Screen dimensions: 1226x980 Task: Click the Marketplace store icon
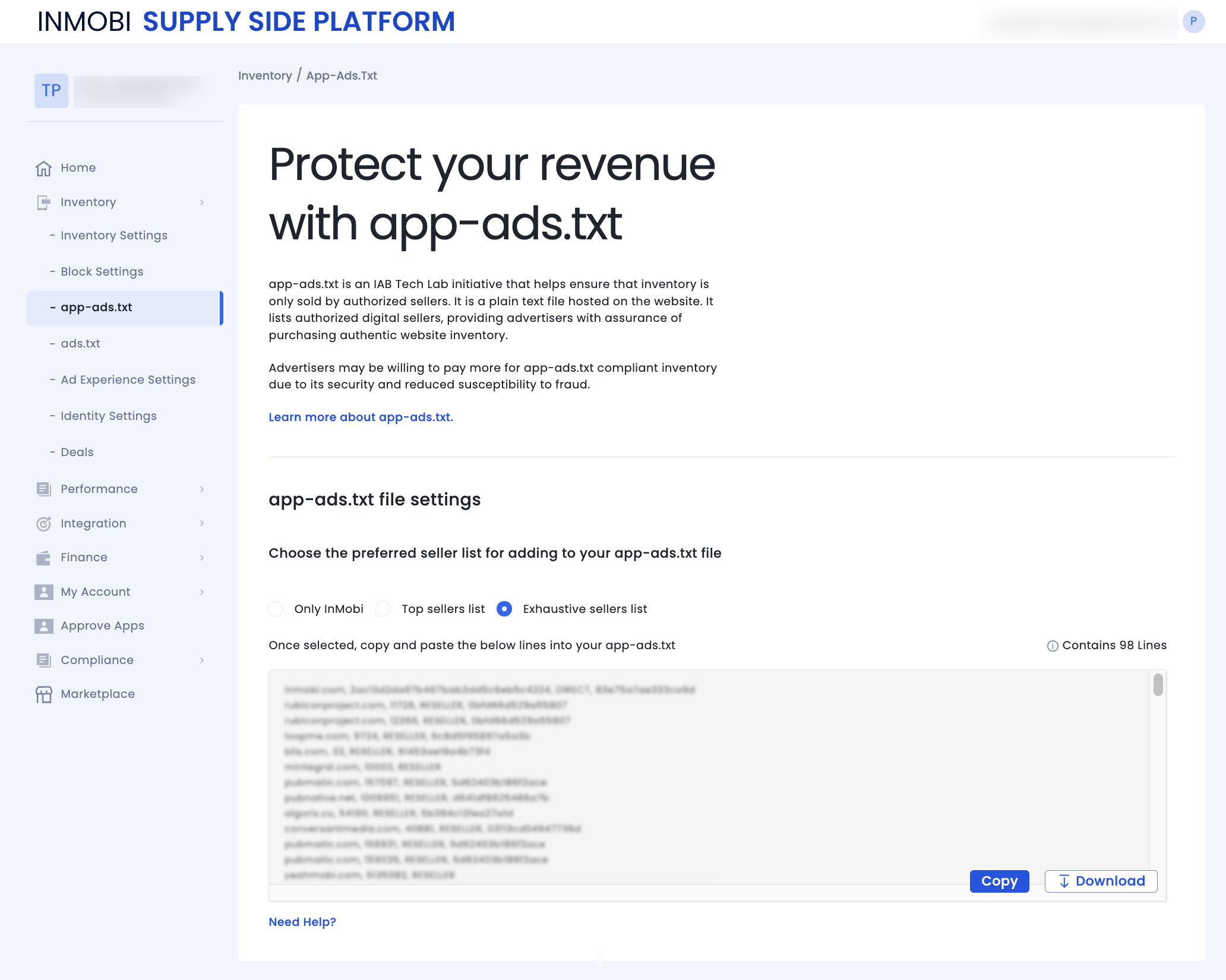click(x=43, y=694)
